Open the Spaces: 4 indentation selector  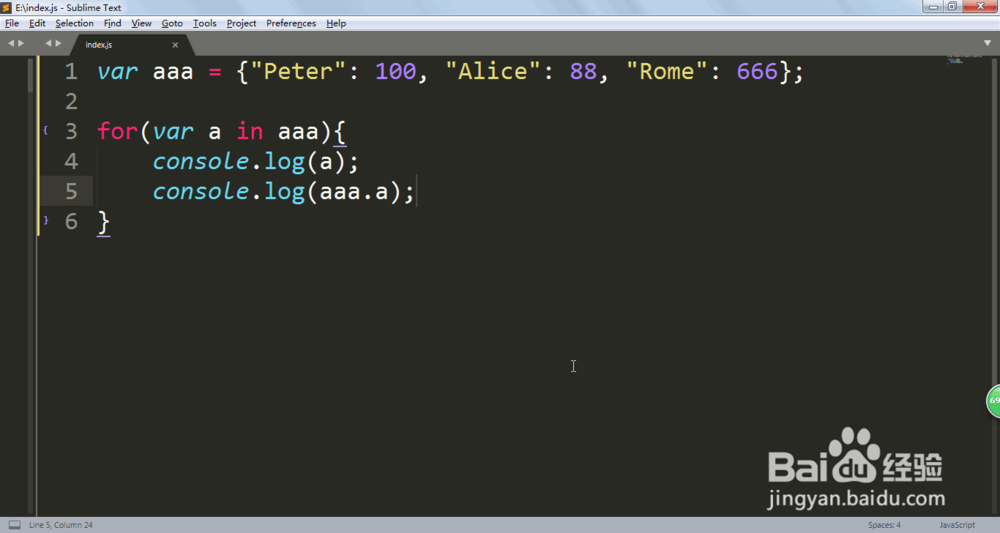[884, 525]
